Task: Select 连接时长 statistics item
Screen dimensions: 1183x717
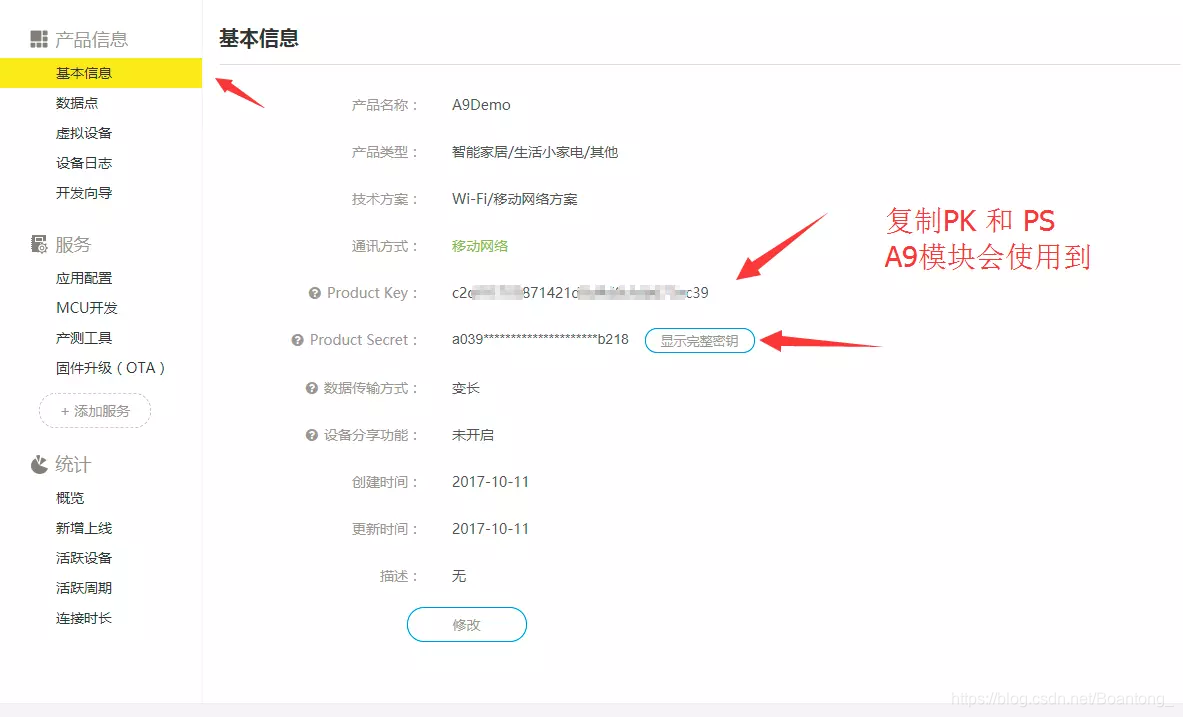Action: click(x=83, y=618)
